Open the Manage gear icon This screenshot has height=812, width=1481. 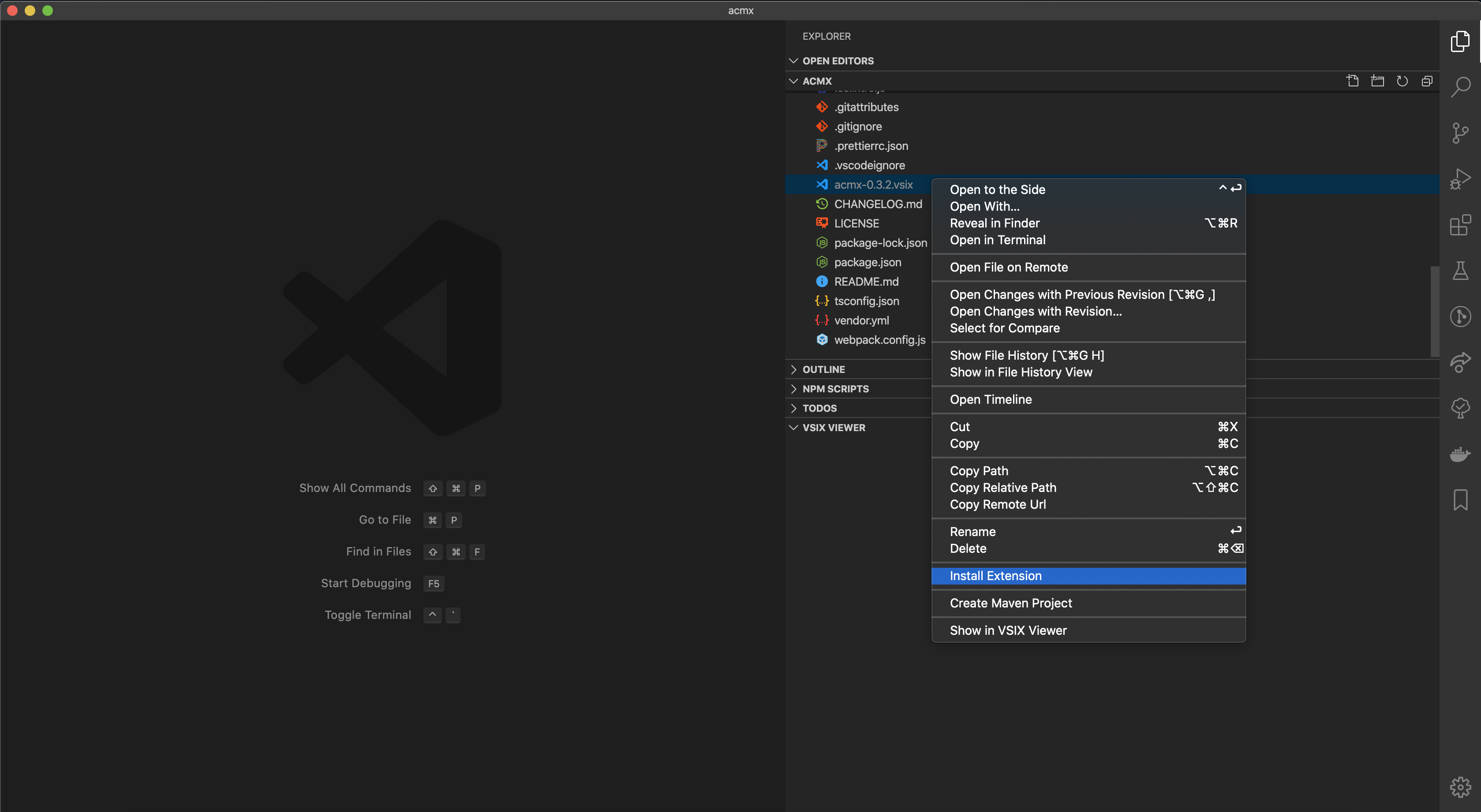(1460, 787)
